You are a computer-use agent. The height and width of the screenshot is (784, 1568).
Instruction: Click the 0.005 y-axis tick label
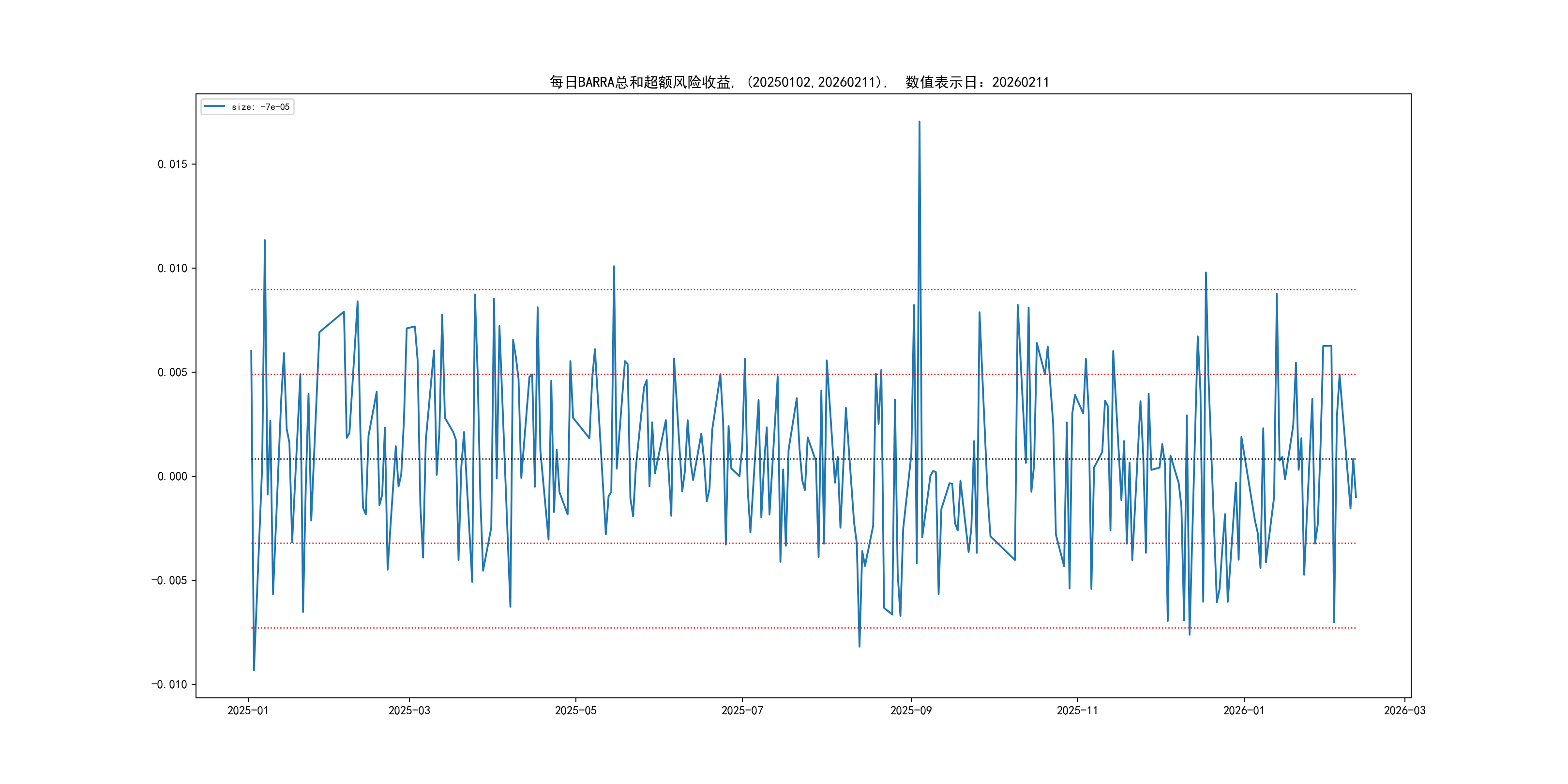pyautogui.click(x=172, y=373)
